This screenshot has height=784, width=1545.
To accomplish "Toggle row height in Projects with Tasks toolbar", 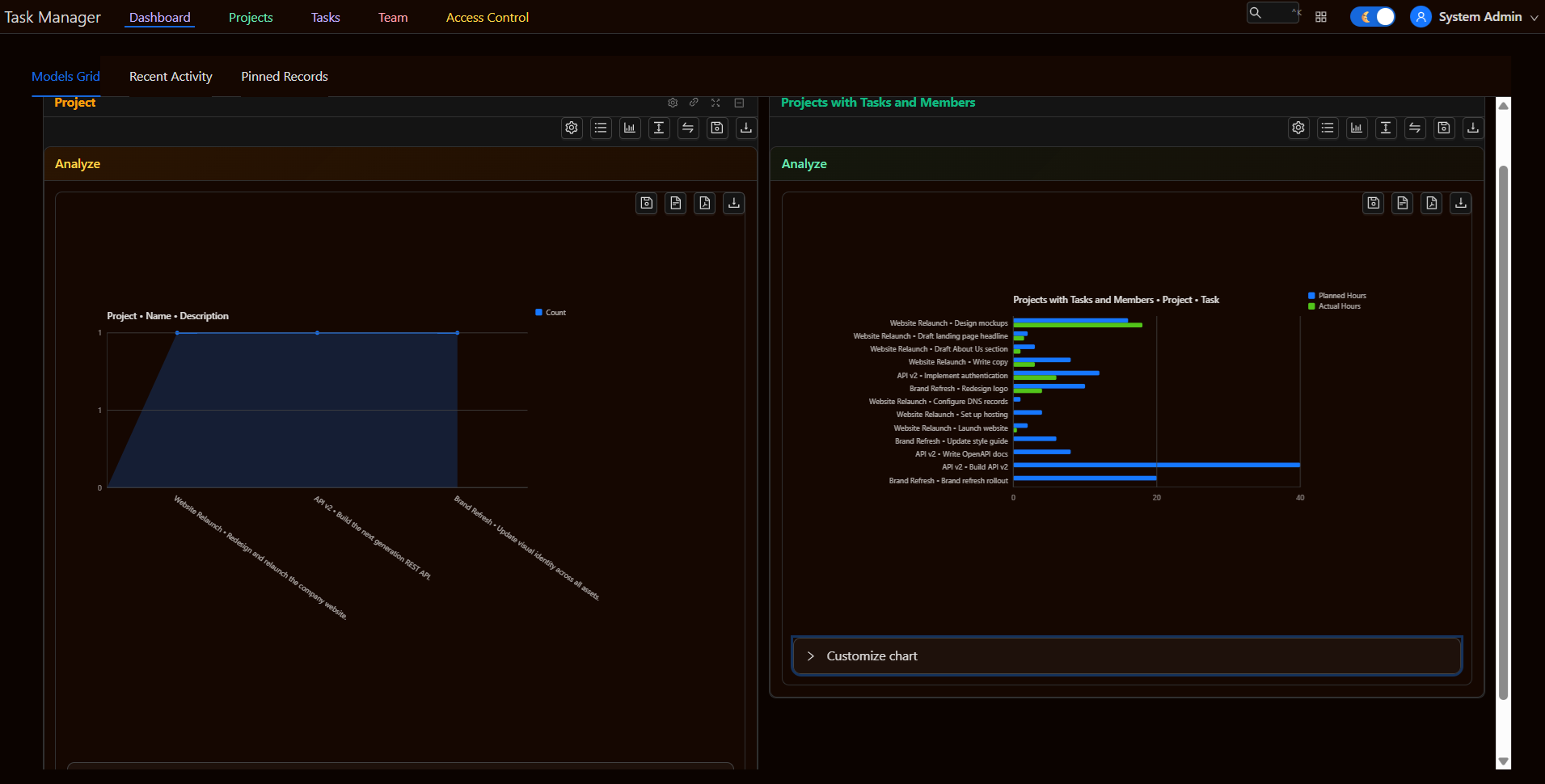I will click(1386, 128).
